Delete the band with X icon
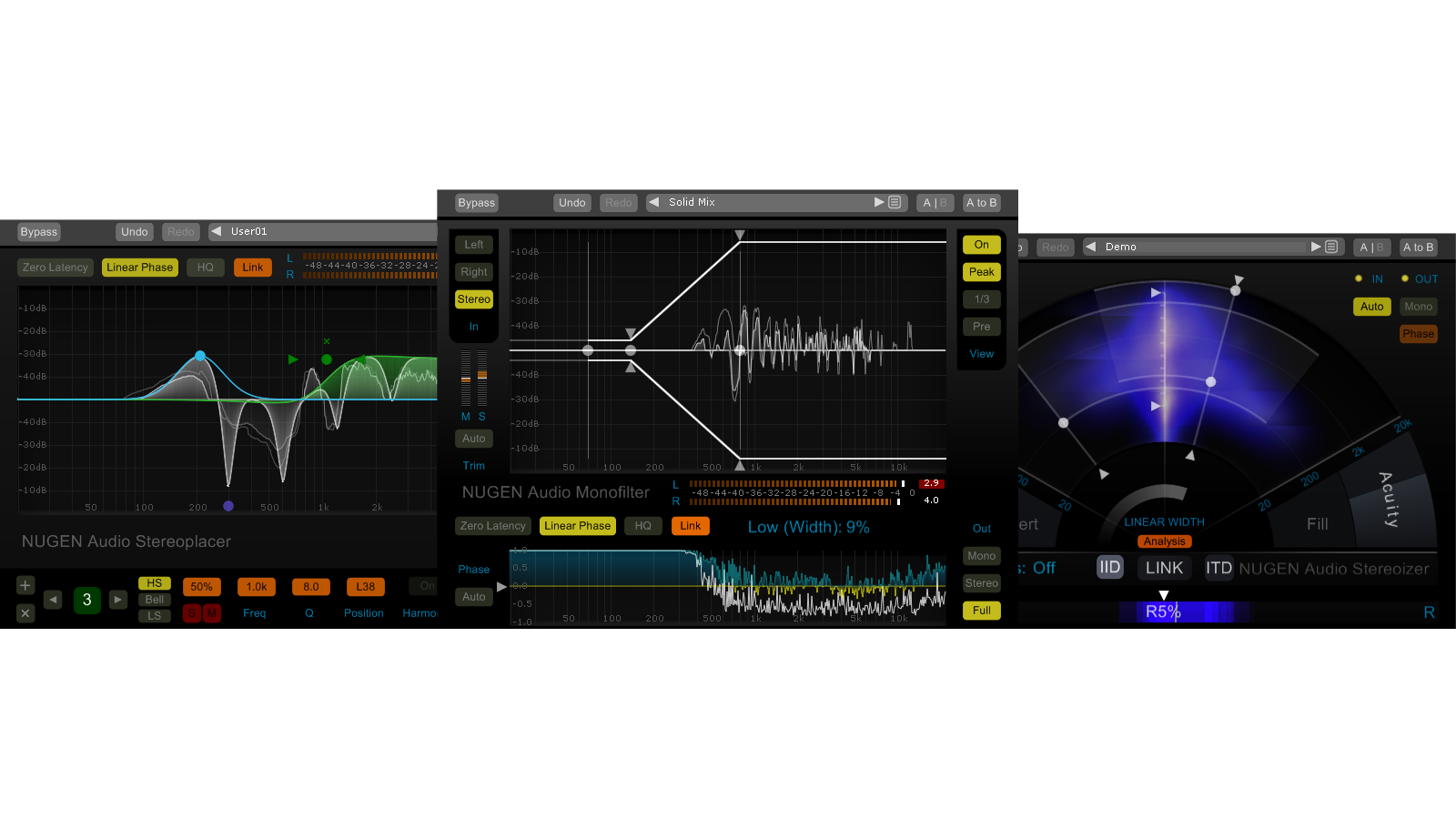 tap(25, 613)
